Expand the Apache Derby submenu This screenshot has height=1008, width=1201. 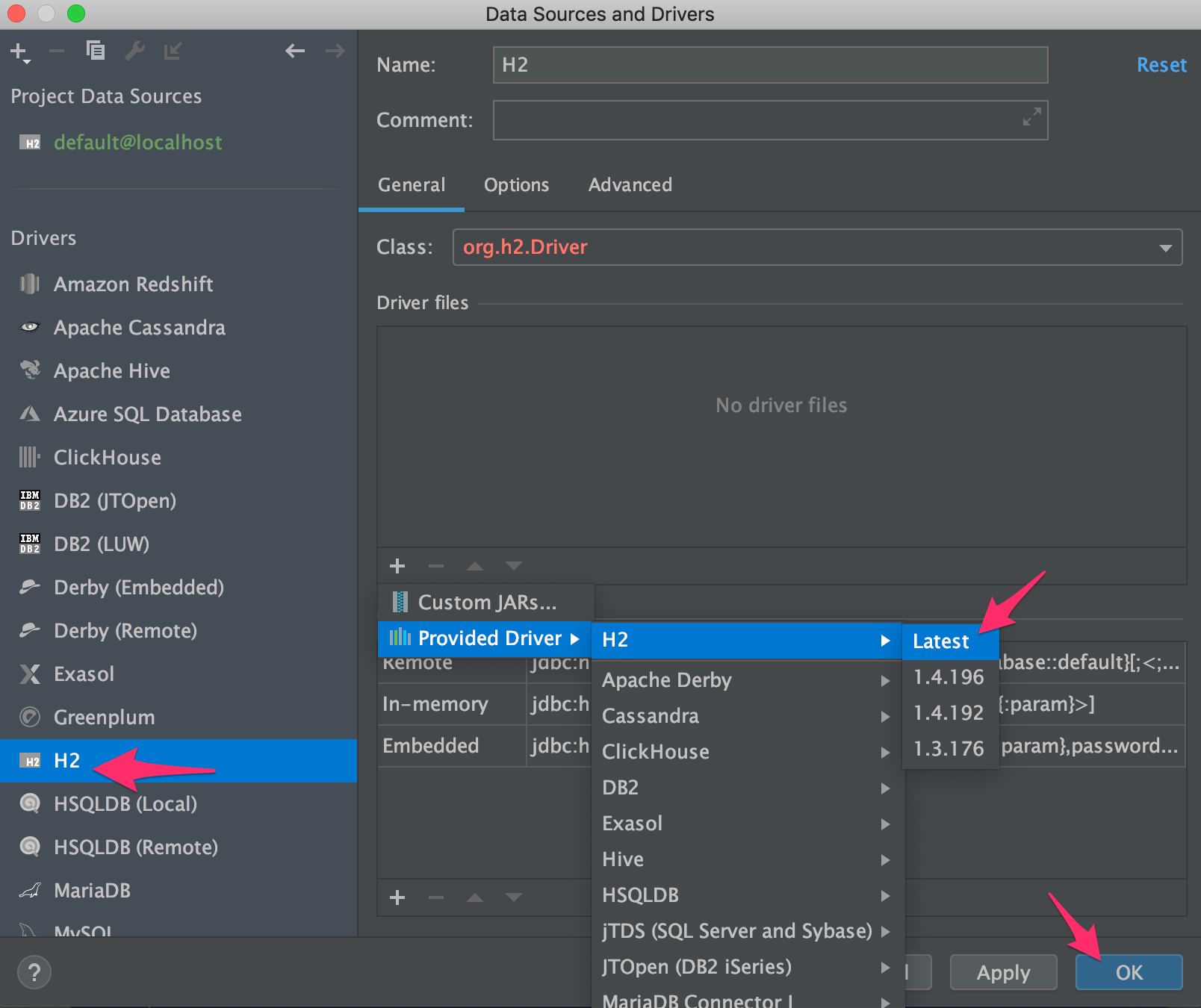pos(748,680)
